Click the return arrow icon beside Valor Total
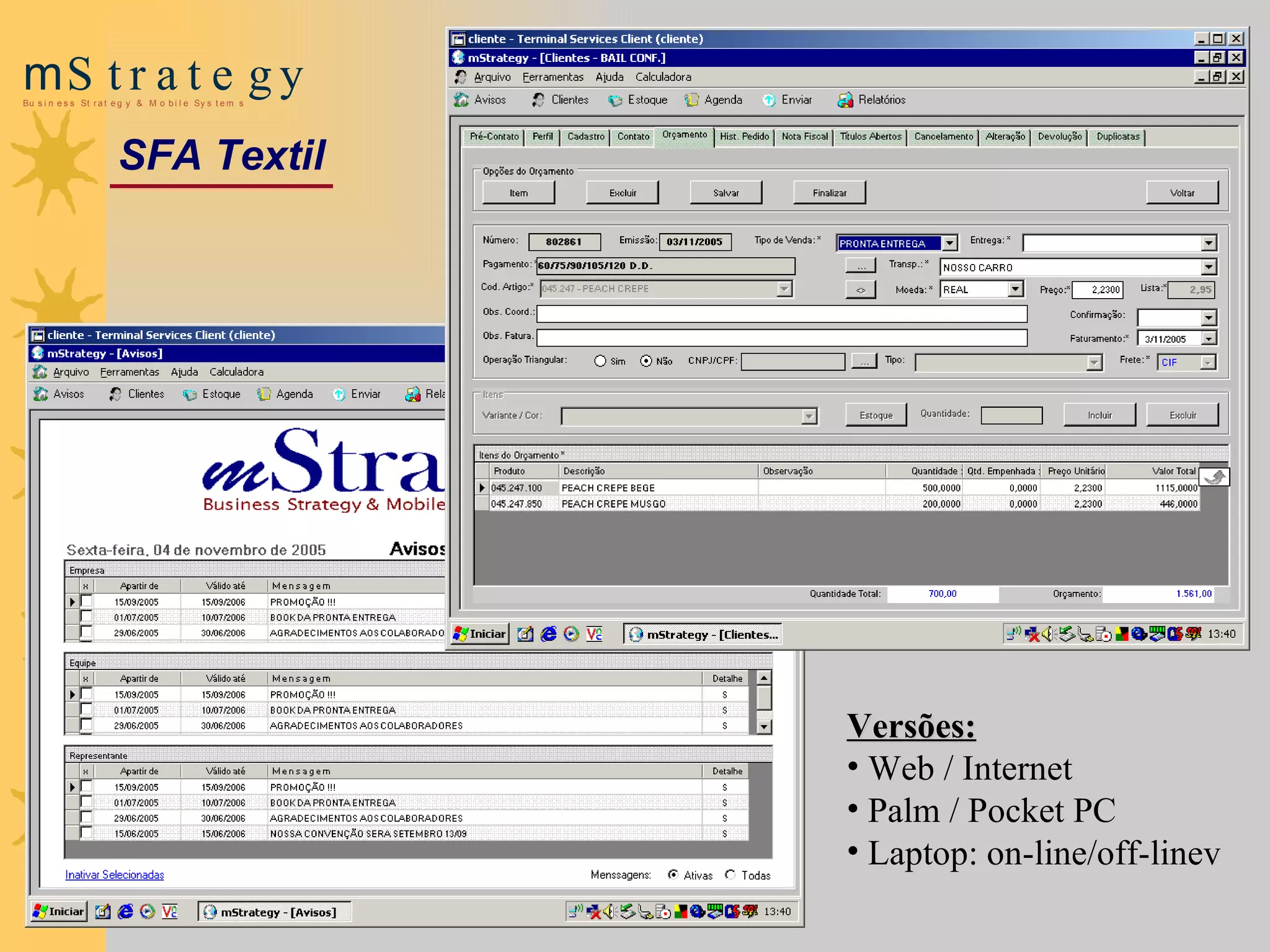Viewport: 1270px width, 952px height. [x=1214, y=477]
